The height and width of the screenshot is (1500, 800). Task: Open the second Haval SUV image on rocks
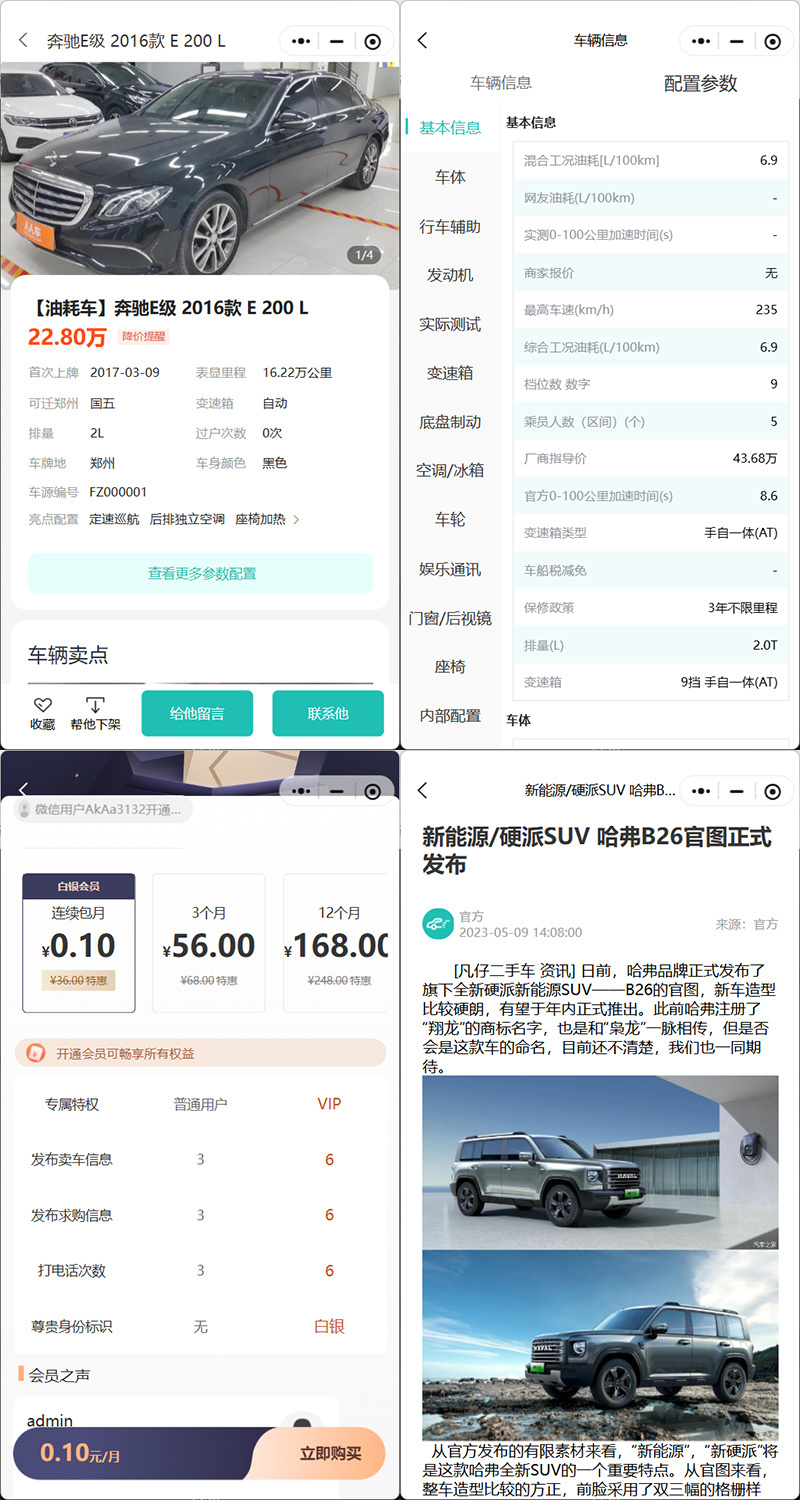tap(600, 1344)
